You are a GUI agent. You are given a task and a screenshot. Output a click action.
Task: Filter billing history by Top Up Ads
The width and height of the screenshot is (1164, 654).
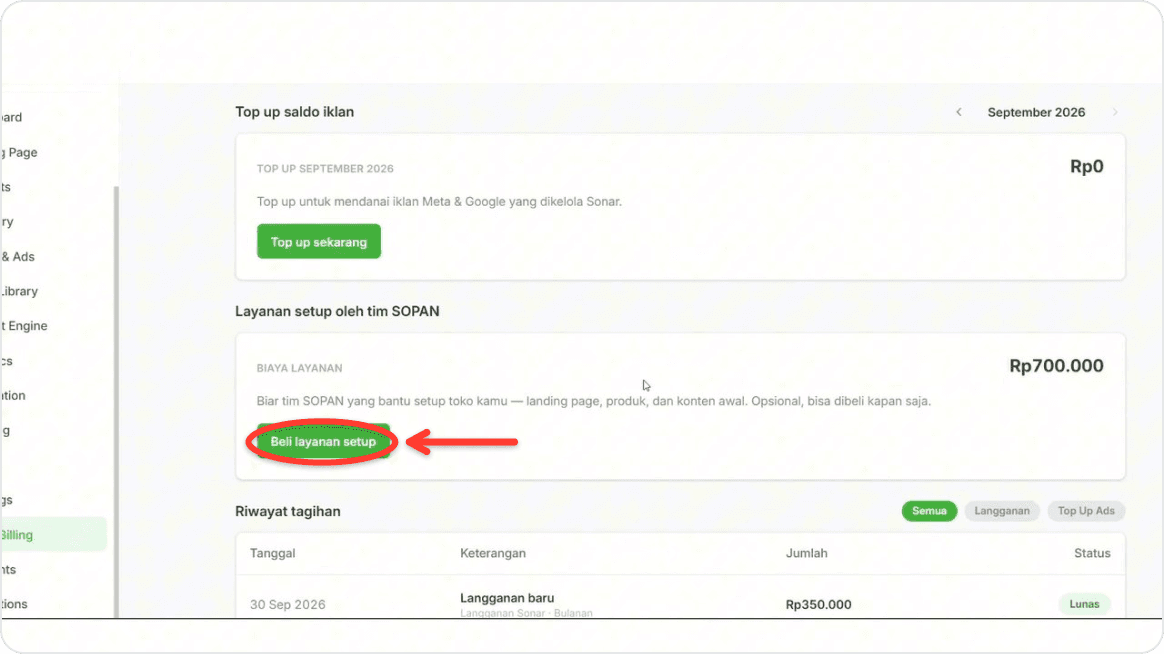[x=1086, y=511]
